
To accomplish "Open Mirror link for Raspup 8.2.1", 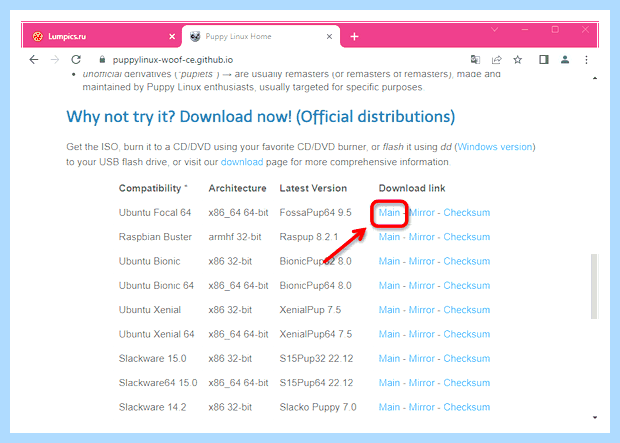I will click(x=422, y=237).
